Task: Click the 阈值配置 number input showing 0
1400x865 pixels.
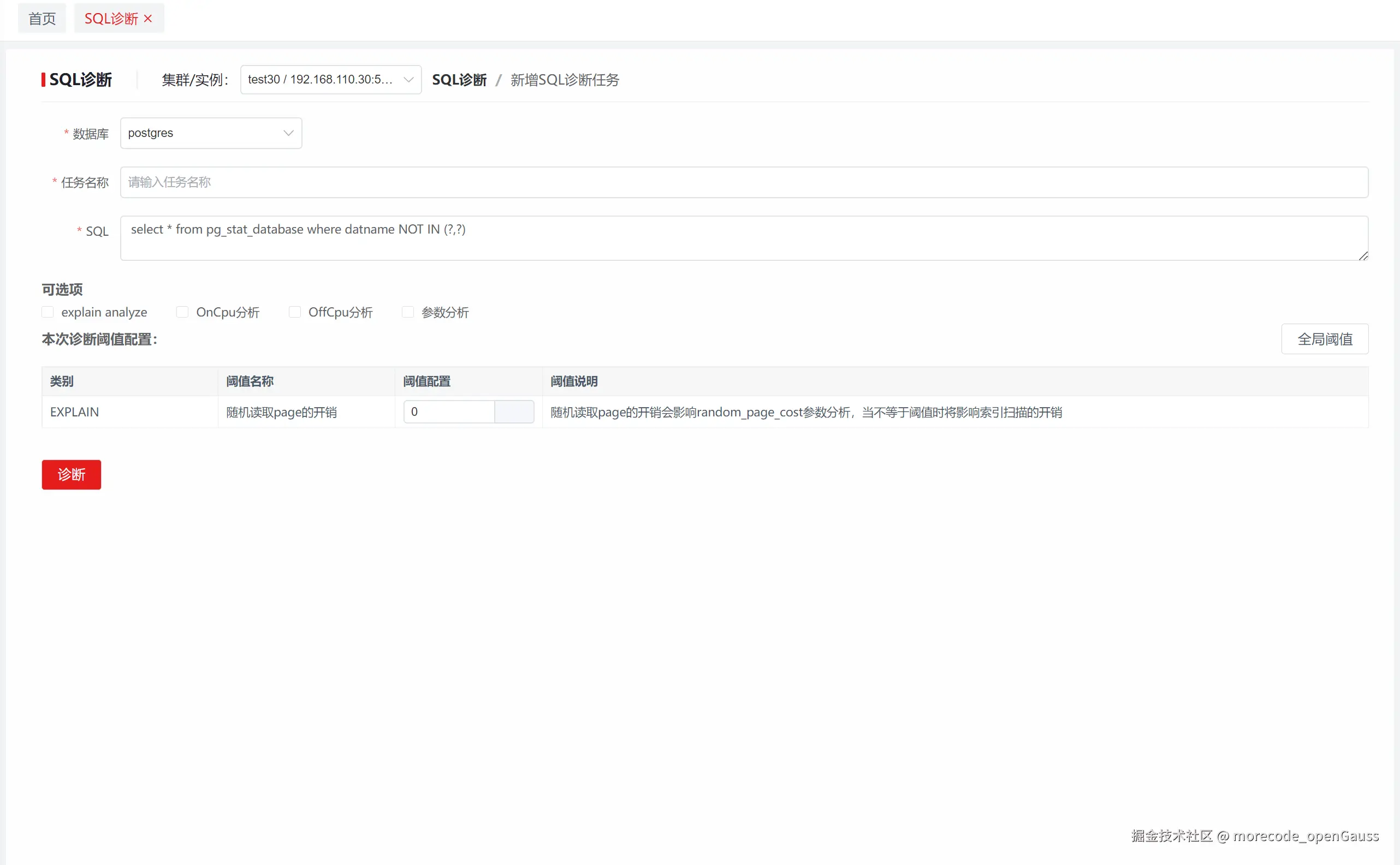Action: (449, 412)
